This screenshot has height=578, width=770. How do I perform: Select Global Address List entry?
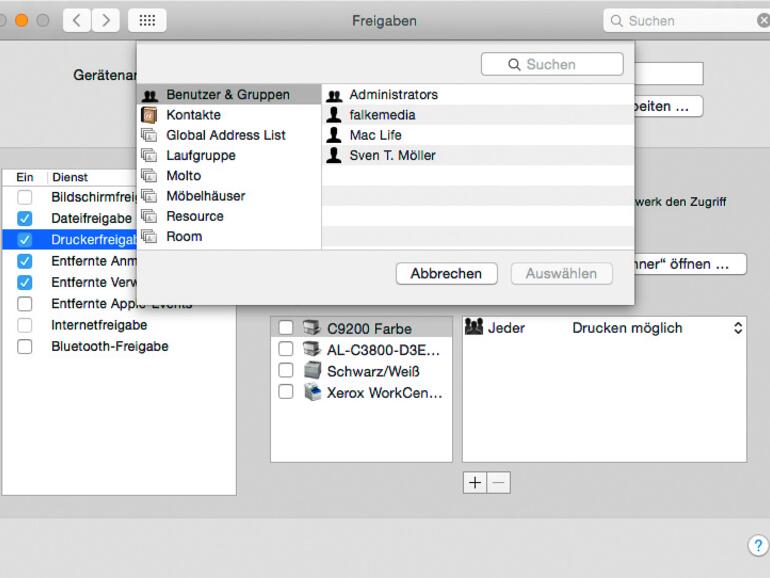tap(229, 135)
